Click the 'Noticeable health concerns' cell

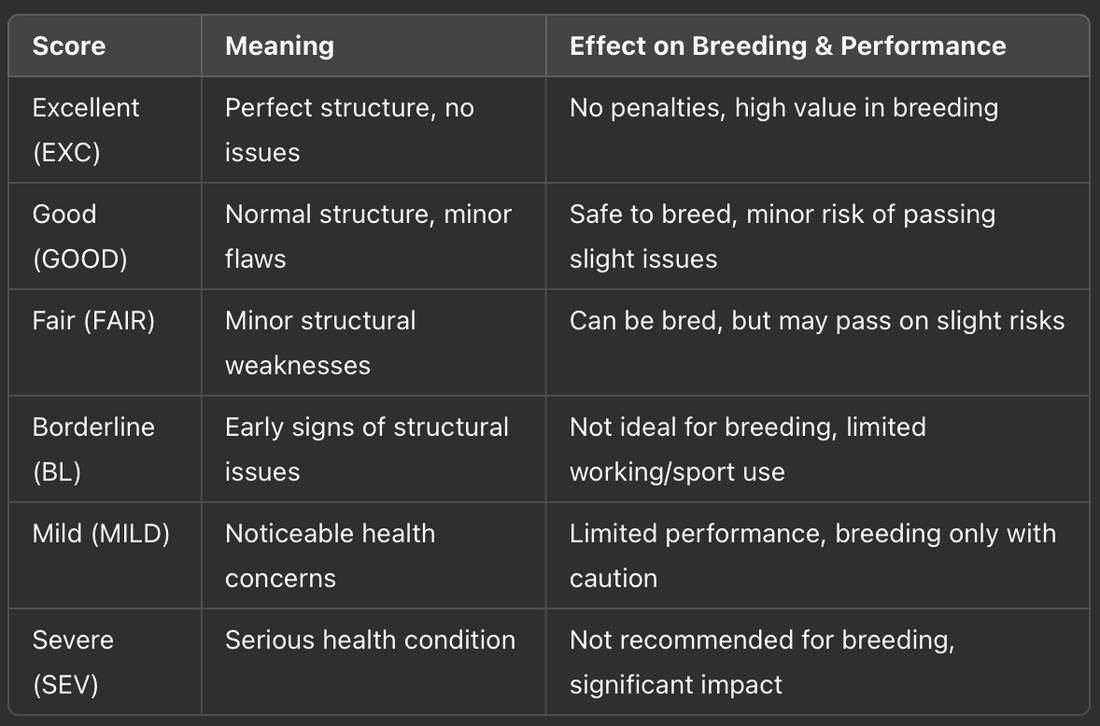[x=329, y=555]
